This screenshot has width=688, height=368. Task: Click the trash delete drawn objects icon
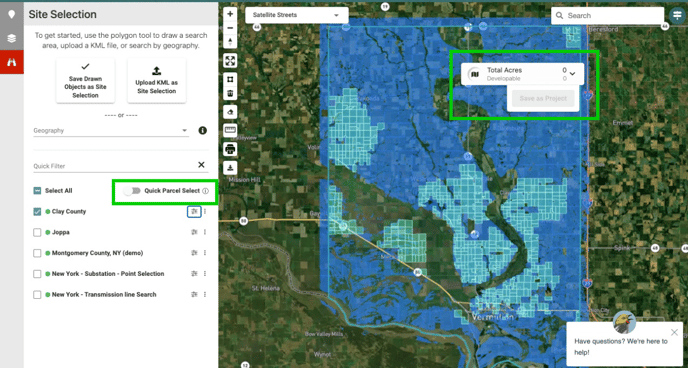coord(230,93)
